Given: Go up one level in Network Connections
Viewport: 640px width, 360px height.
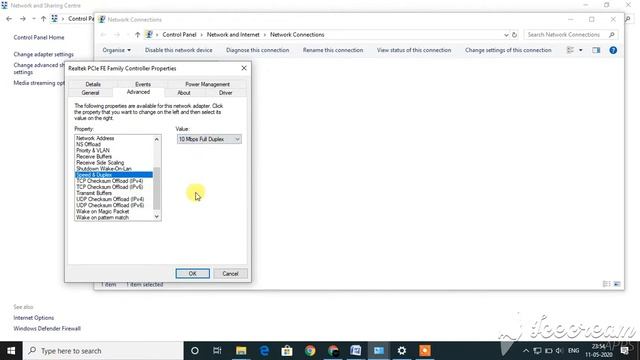Looking at the screenshot, I should click(x=137, y=35).
